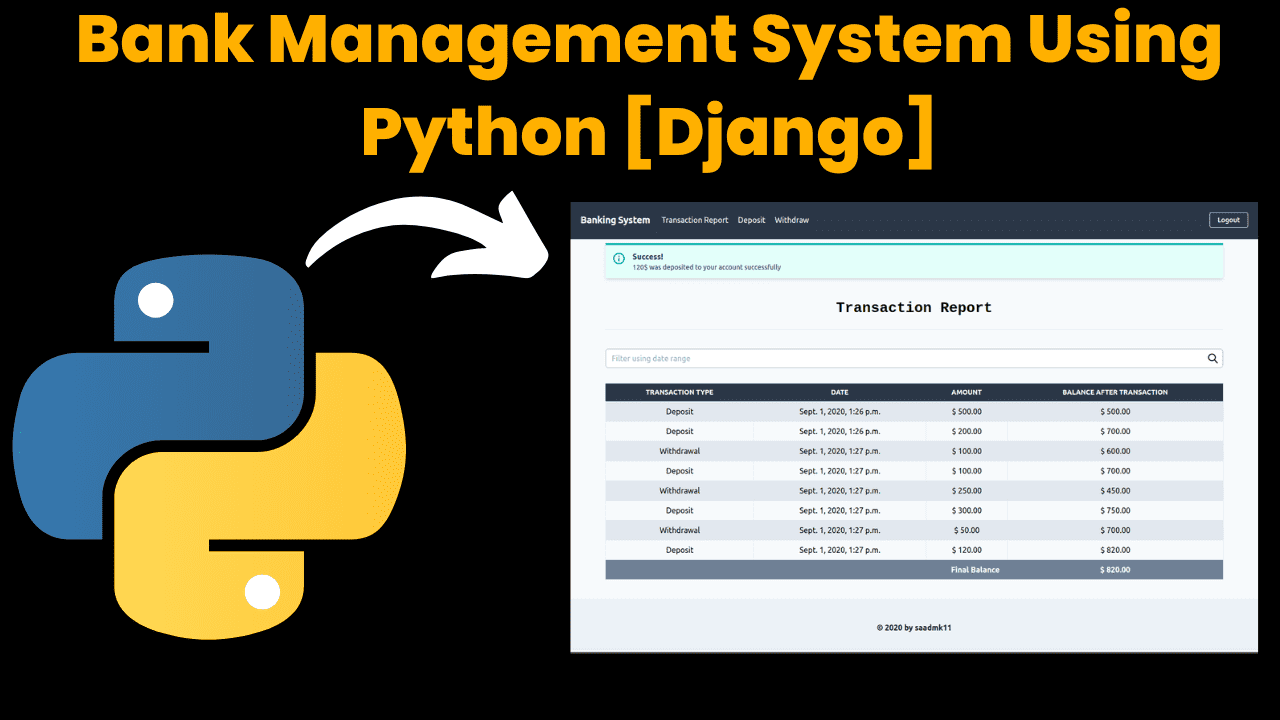1280x720 pixels.
Task: Open the Withdraw nav link
Action: 792,220
